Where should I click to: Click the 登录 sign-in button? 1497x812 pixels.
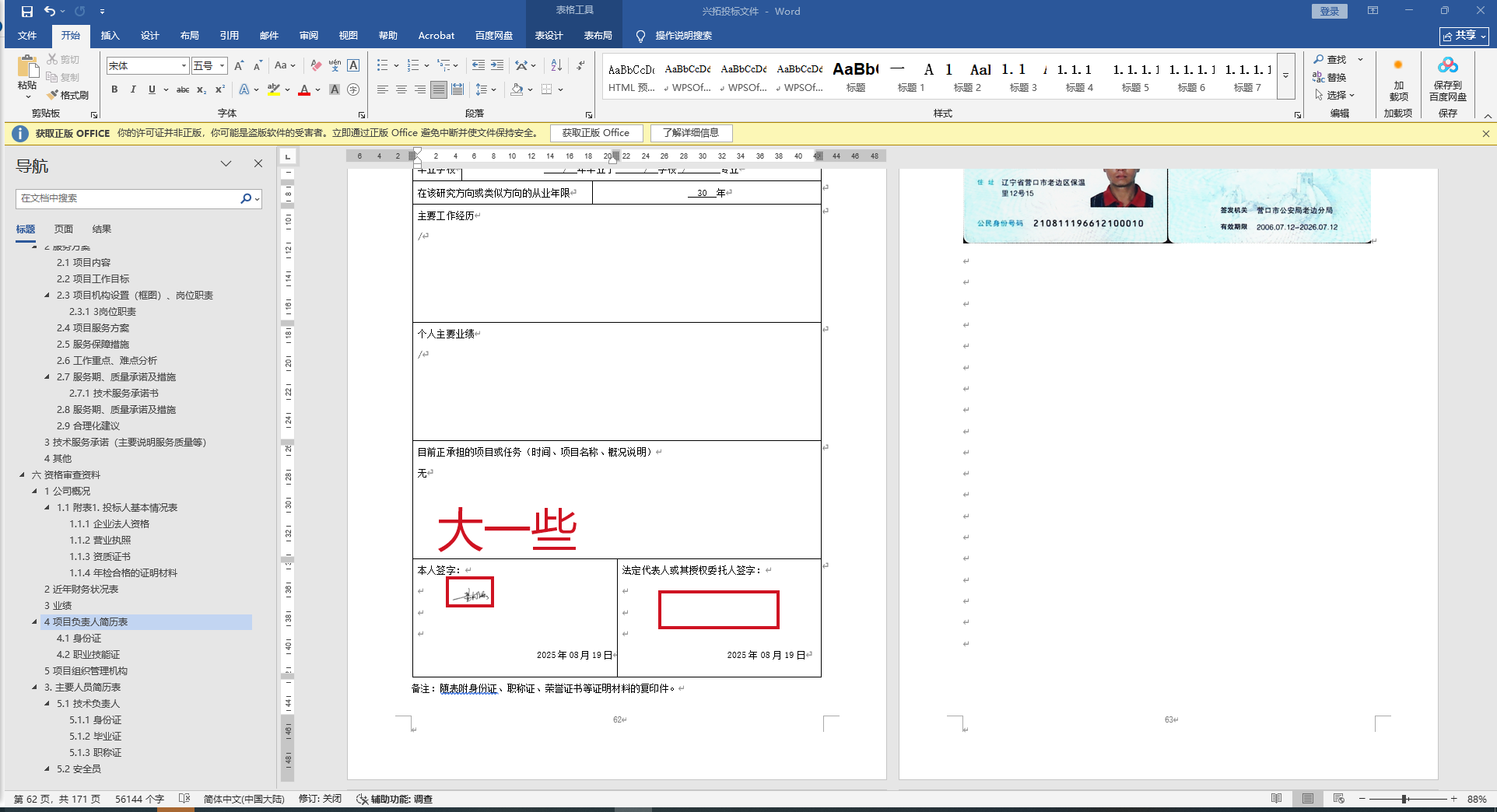coord(1330,11)
